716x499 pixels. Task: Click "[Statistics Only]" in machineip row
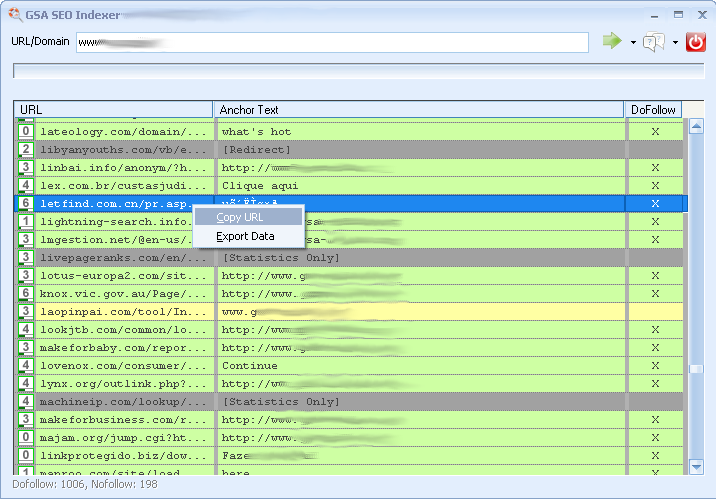[281, 402]
